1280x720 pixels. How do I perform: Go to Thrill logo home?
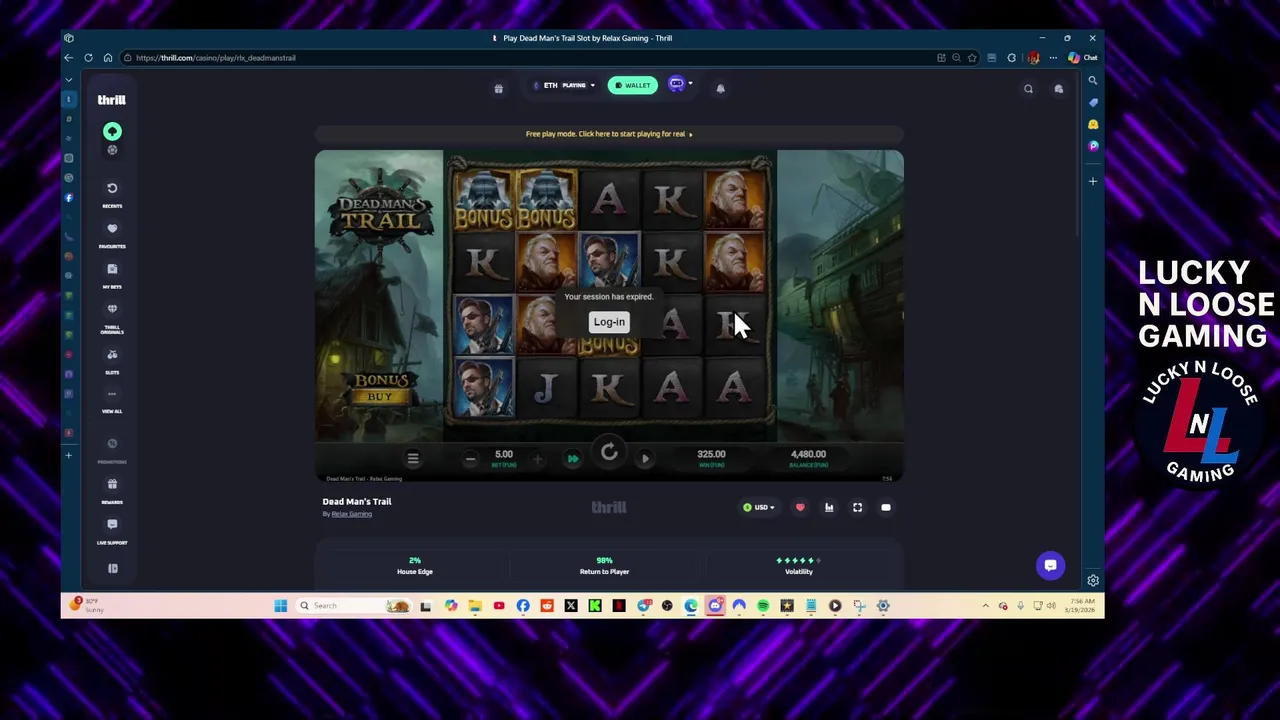coord(111,100)
